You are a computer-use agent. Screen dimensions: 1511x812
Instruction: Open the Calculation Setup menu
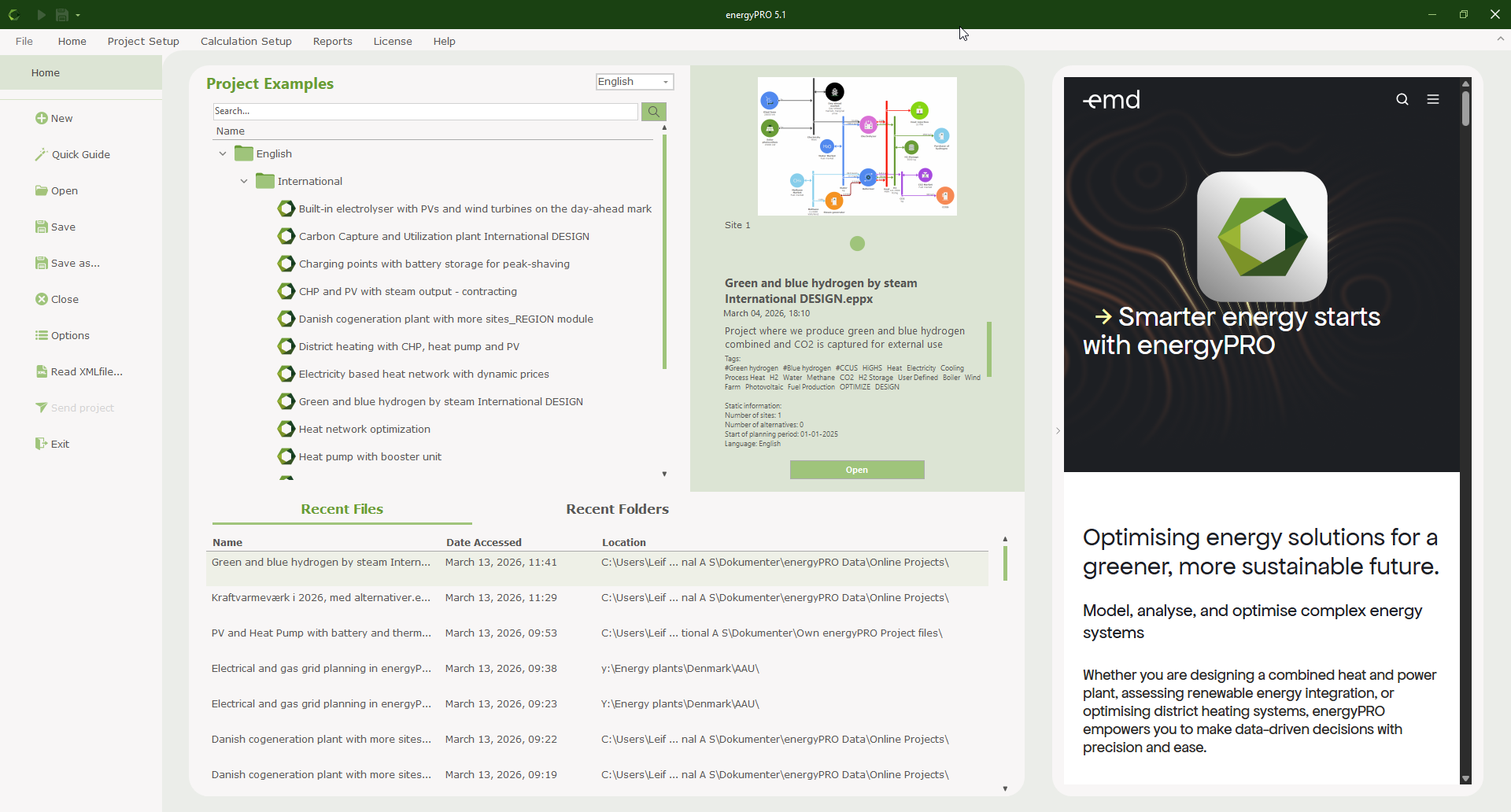[246, 41]
